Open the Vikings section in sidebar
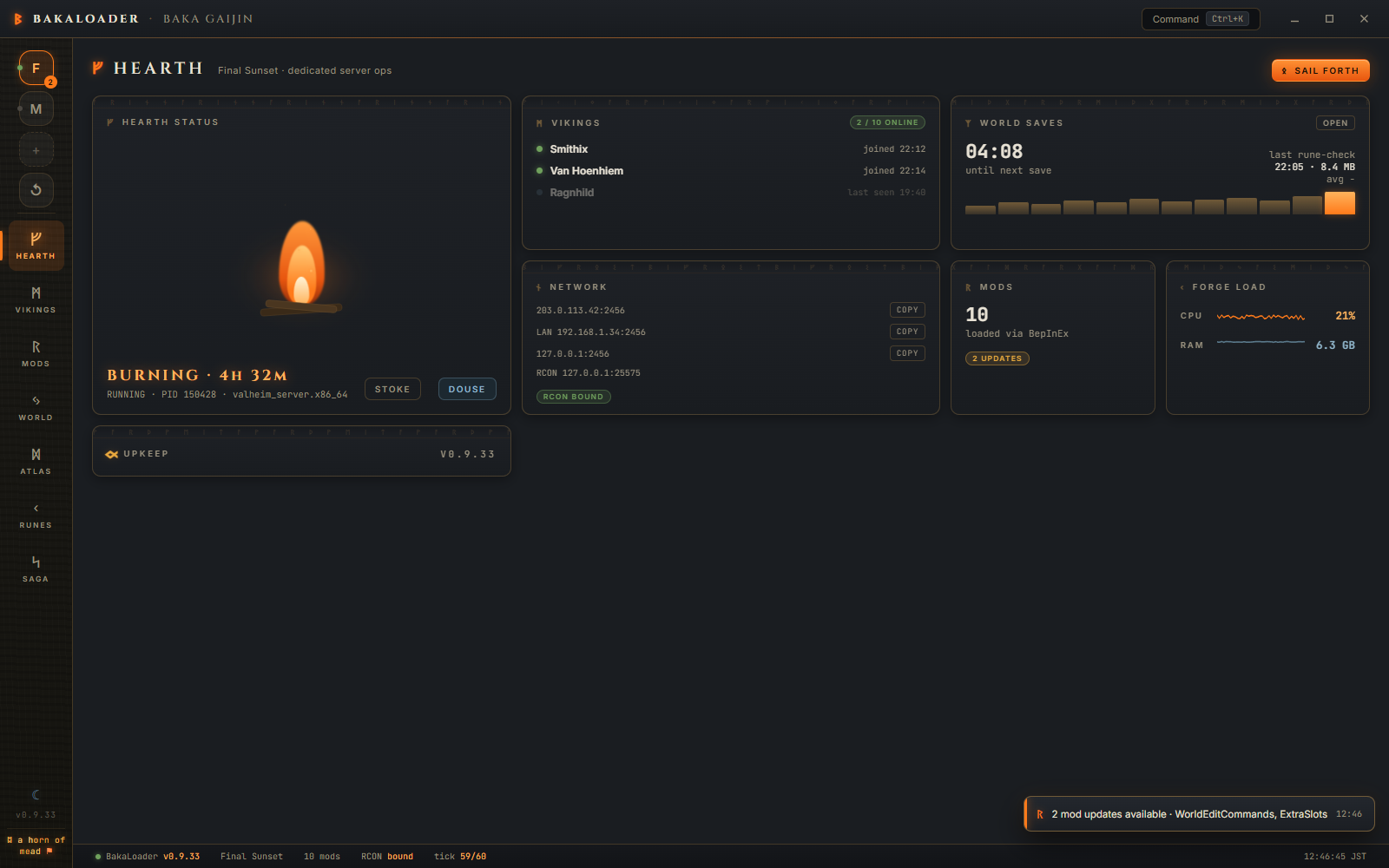The width and height of the screenshot is (1389, 868). click(x=36, y=299)
